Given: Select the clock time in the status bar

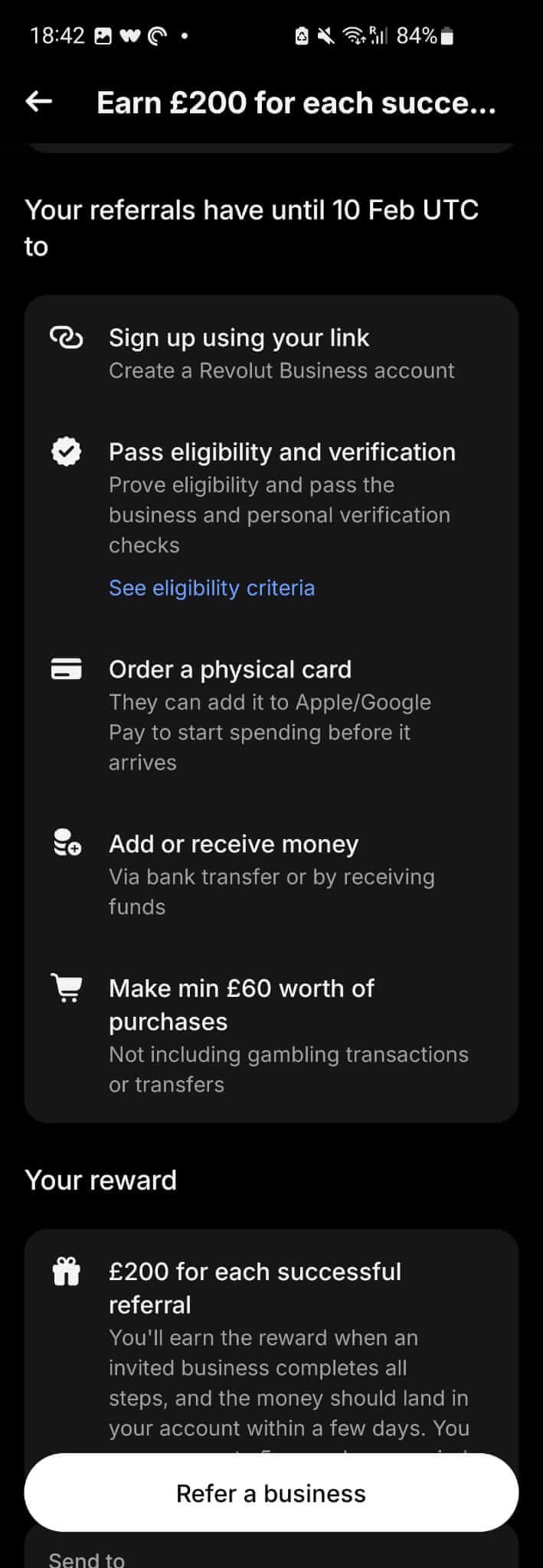Looking at the screenshot, I should (57, 34).
